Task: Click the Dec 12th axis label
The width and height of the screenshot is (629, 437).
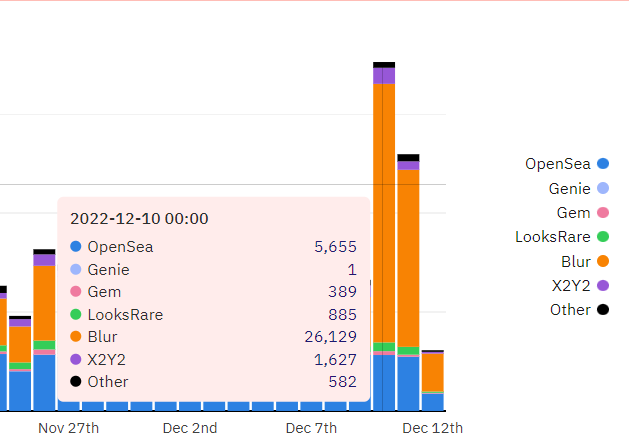Action: (x=432, y=428)
